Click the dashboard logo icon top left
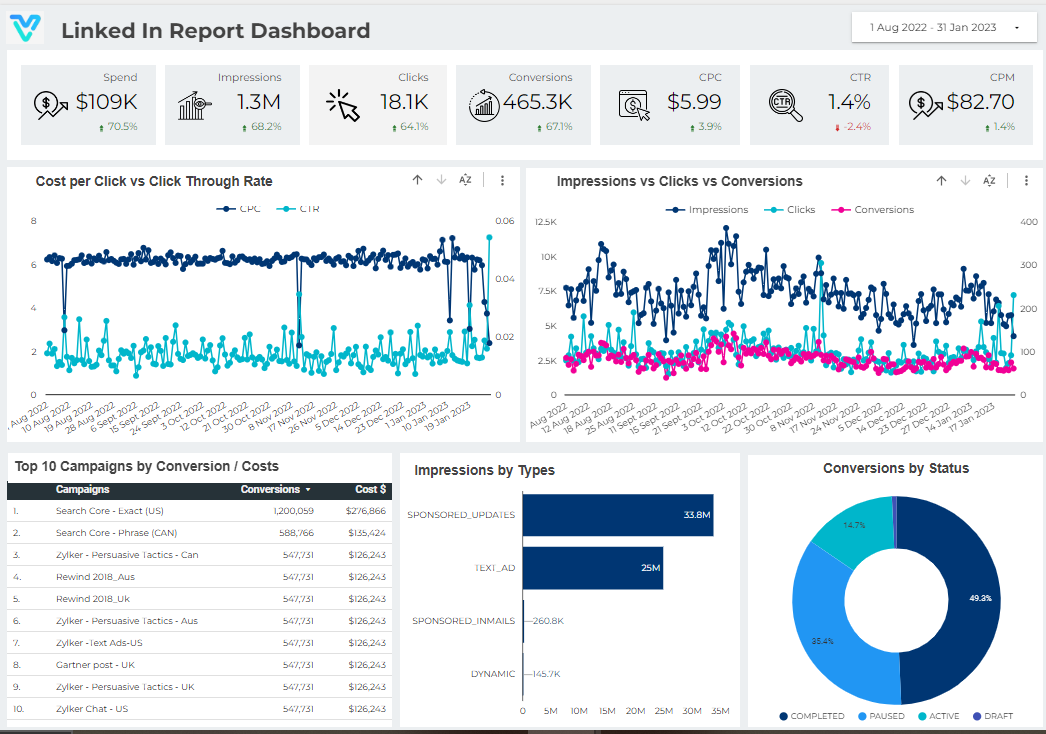1046x734 pixels. (25, 26)
